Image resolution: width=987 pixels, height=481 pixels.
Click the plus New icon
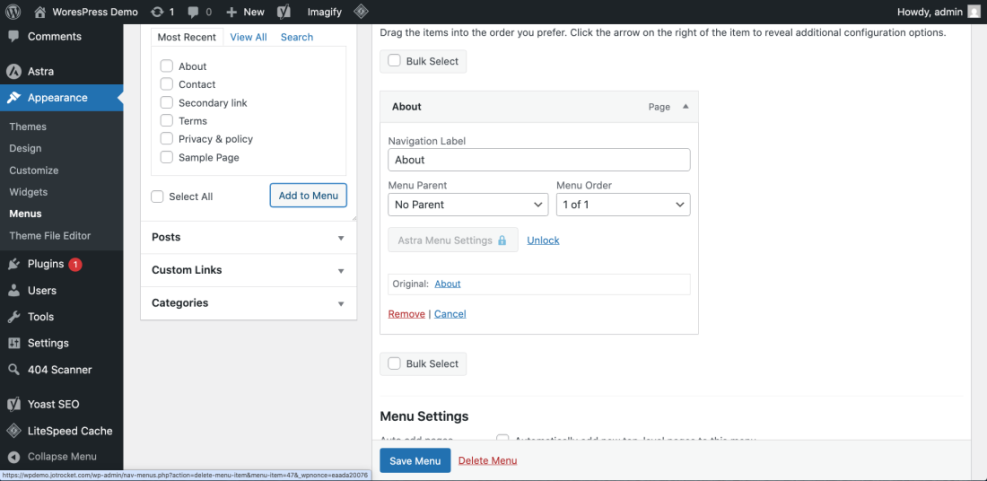[x=231, y=11]
